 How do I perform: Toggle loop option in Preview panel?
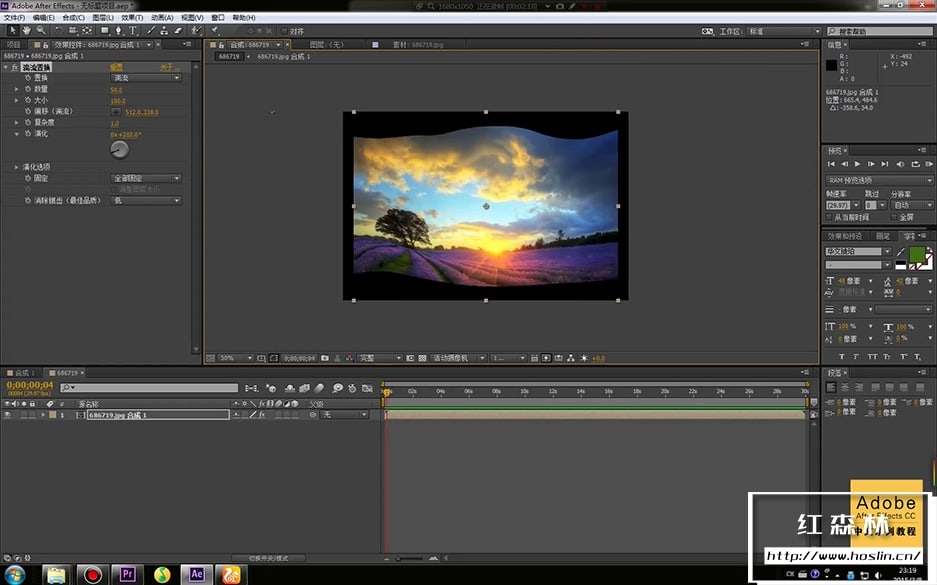[915, 164]
